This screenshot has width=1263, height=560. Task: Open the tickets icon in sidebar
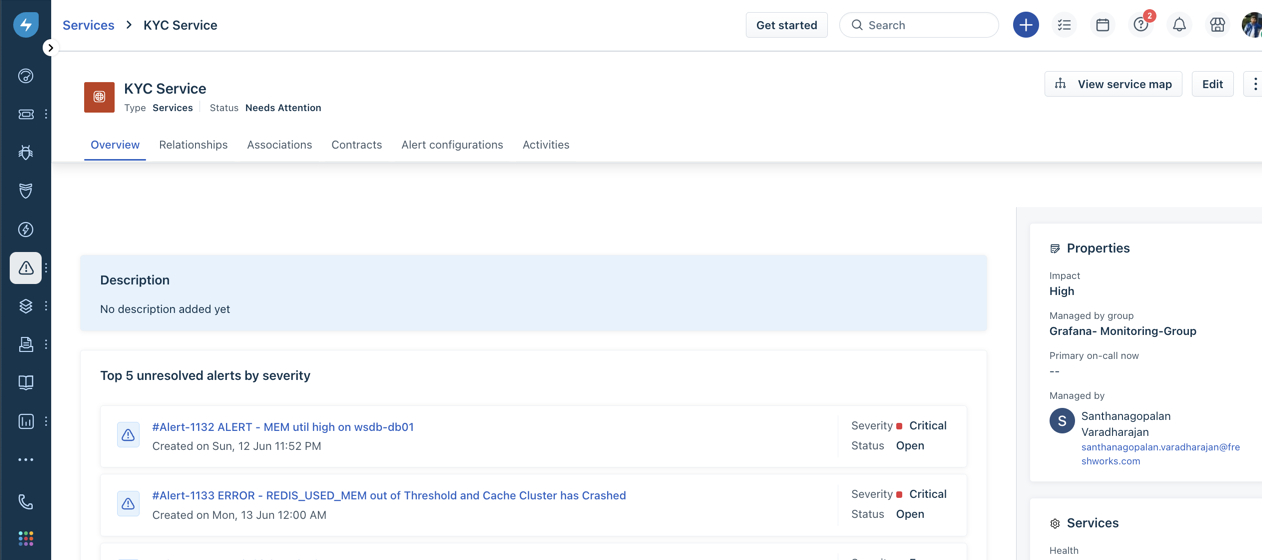tap(26, 114)
